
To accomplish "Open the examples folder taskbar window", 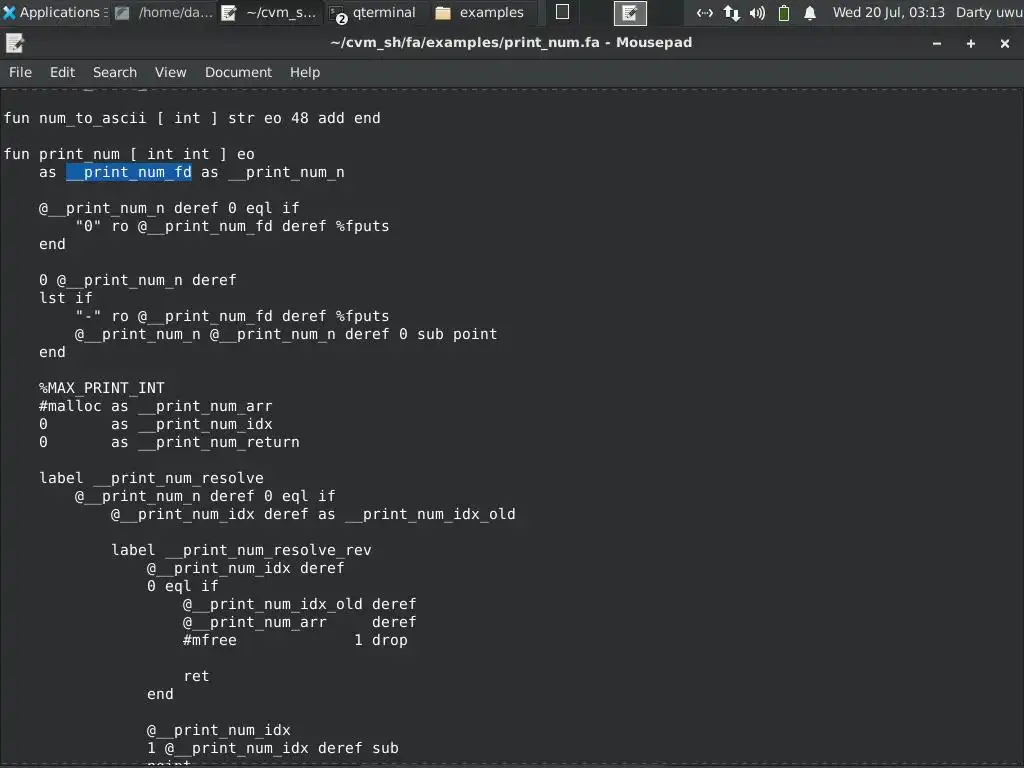I will click(479, 12).
